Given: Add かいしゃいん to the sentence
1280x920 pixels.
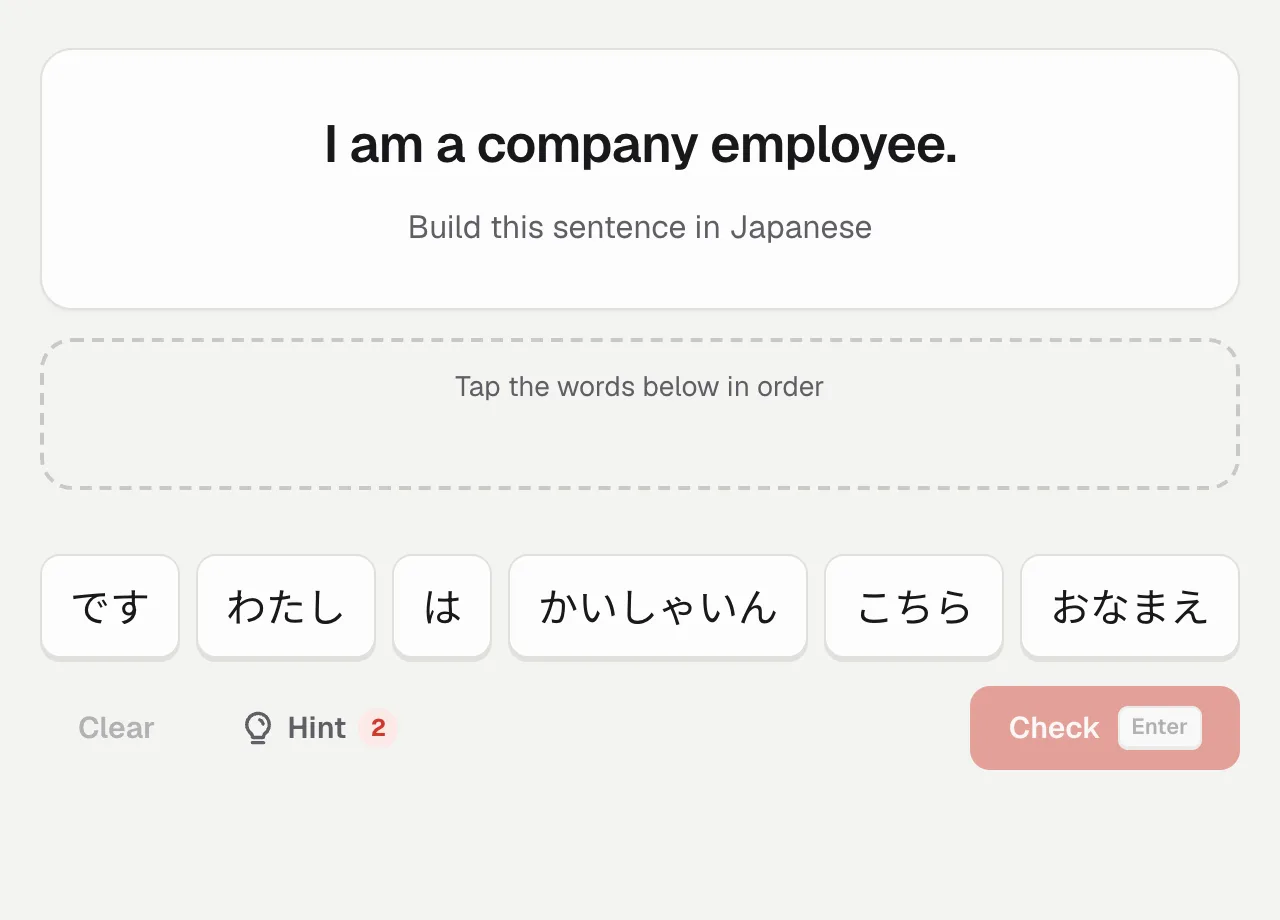Looking at the screenshot, I should [658, 606].
